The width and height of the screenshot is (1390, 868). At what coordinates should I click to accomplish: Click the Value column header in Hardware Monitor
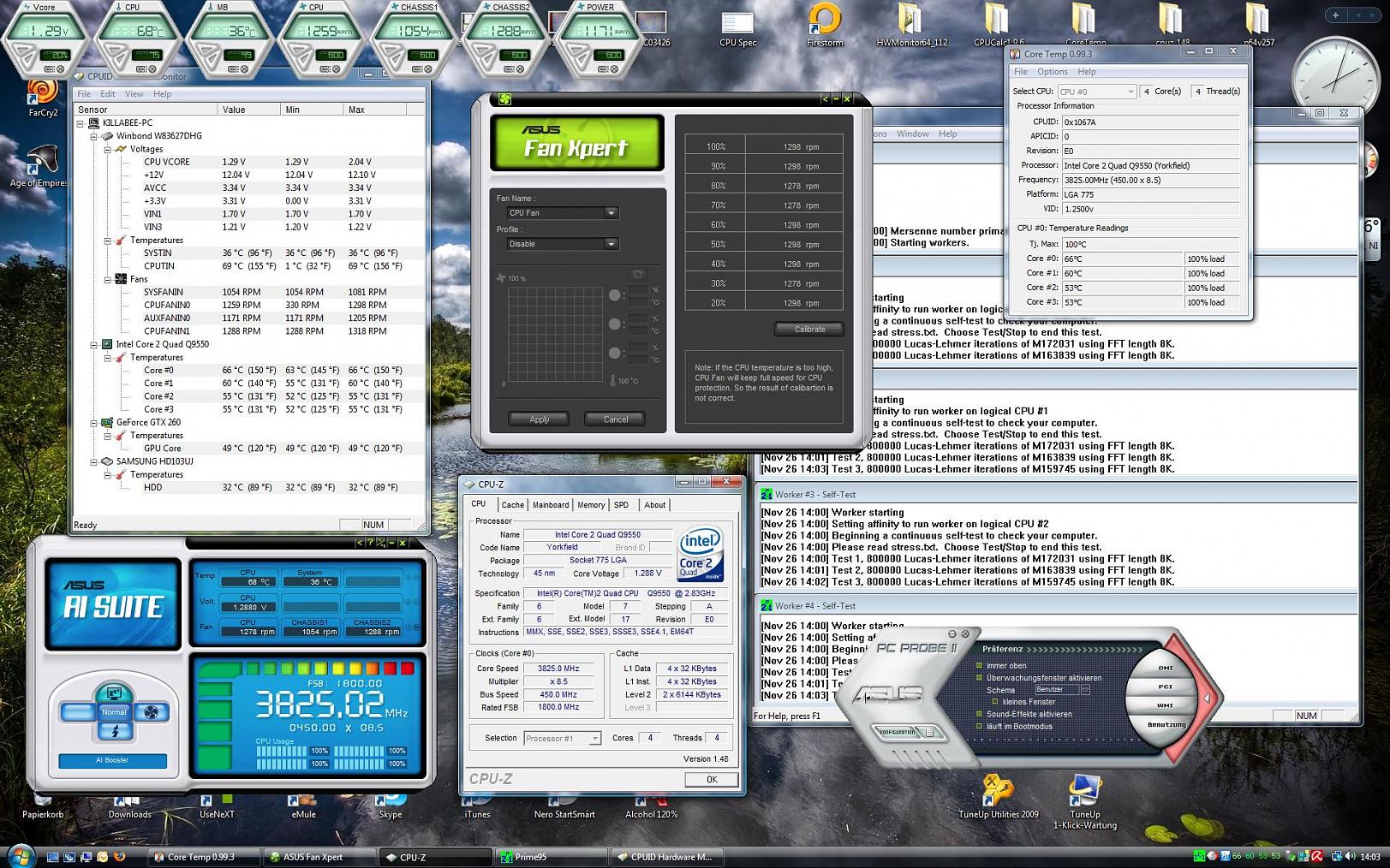[248, 110]
